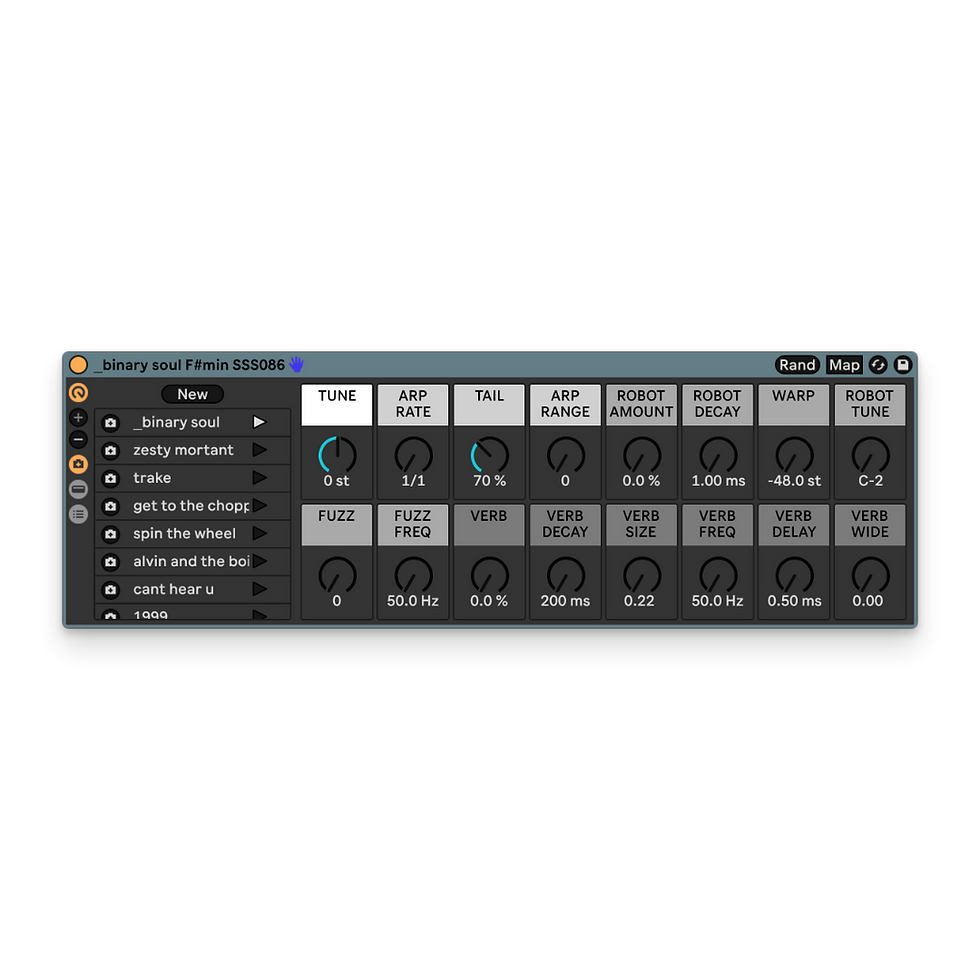Toggle the macro variations camera icon
980x980 pixels.
click(x=78, y=464)
